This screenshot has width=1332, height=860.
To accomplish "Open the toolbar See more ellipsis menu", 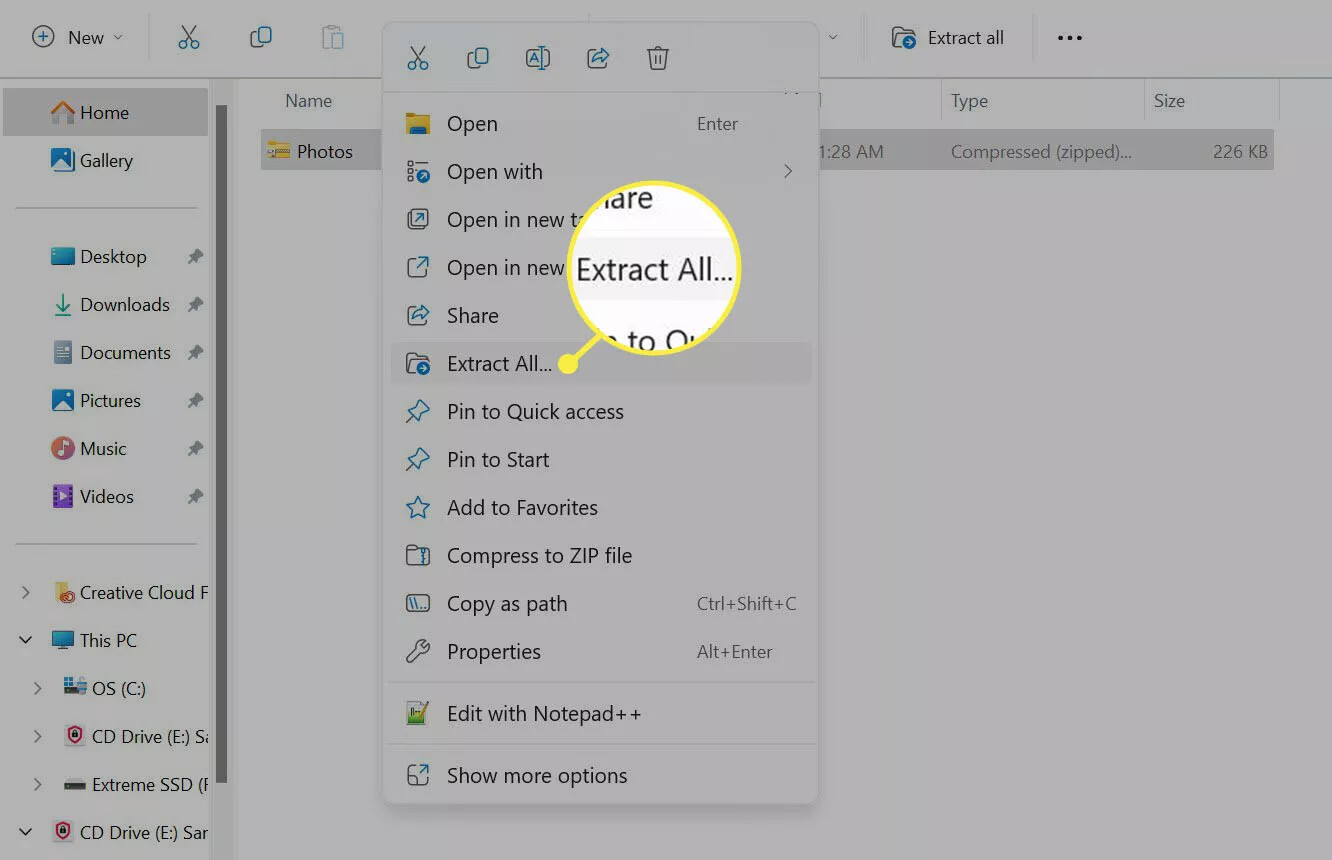I will 1070,38.
